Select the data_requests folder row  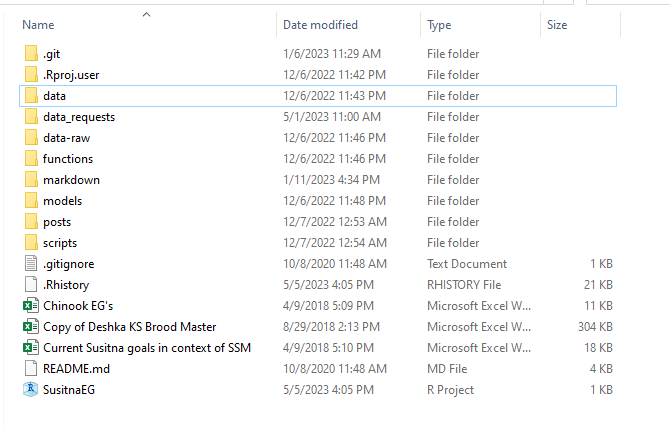point(318,117)
